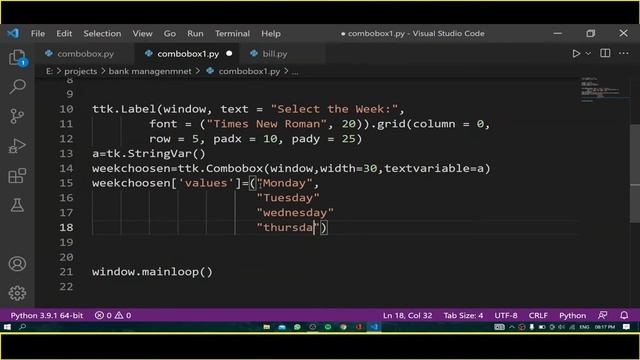Change the CRLF line ending
Screen dimensions: 640x360
[538, 315]
